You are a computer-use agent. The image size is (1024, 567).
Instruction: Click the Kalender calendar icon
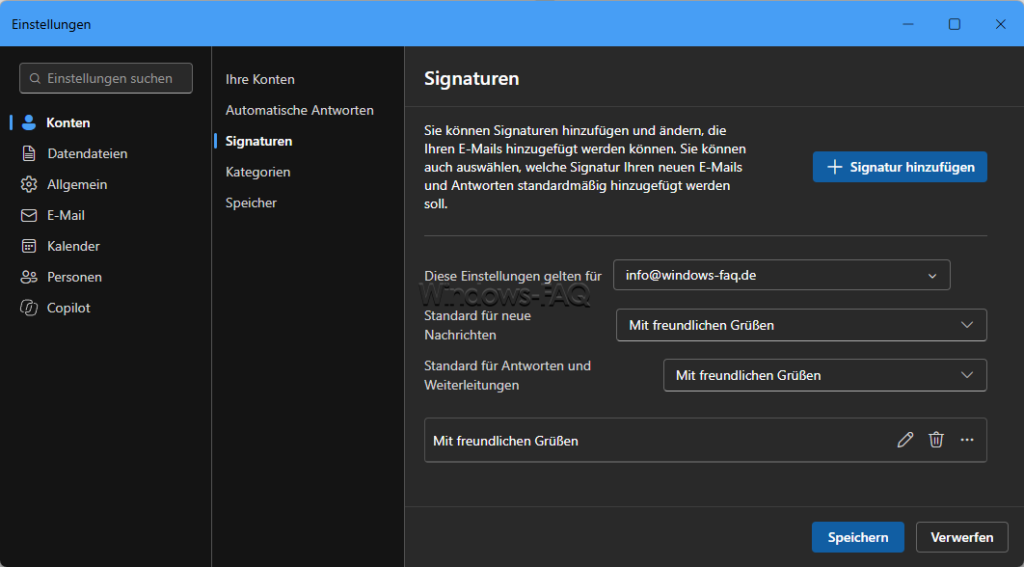pos(29,246)
